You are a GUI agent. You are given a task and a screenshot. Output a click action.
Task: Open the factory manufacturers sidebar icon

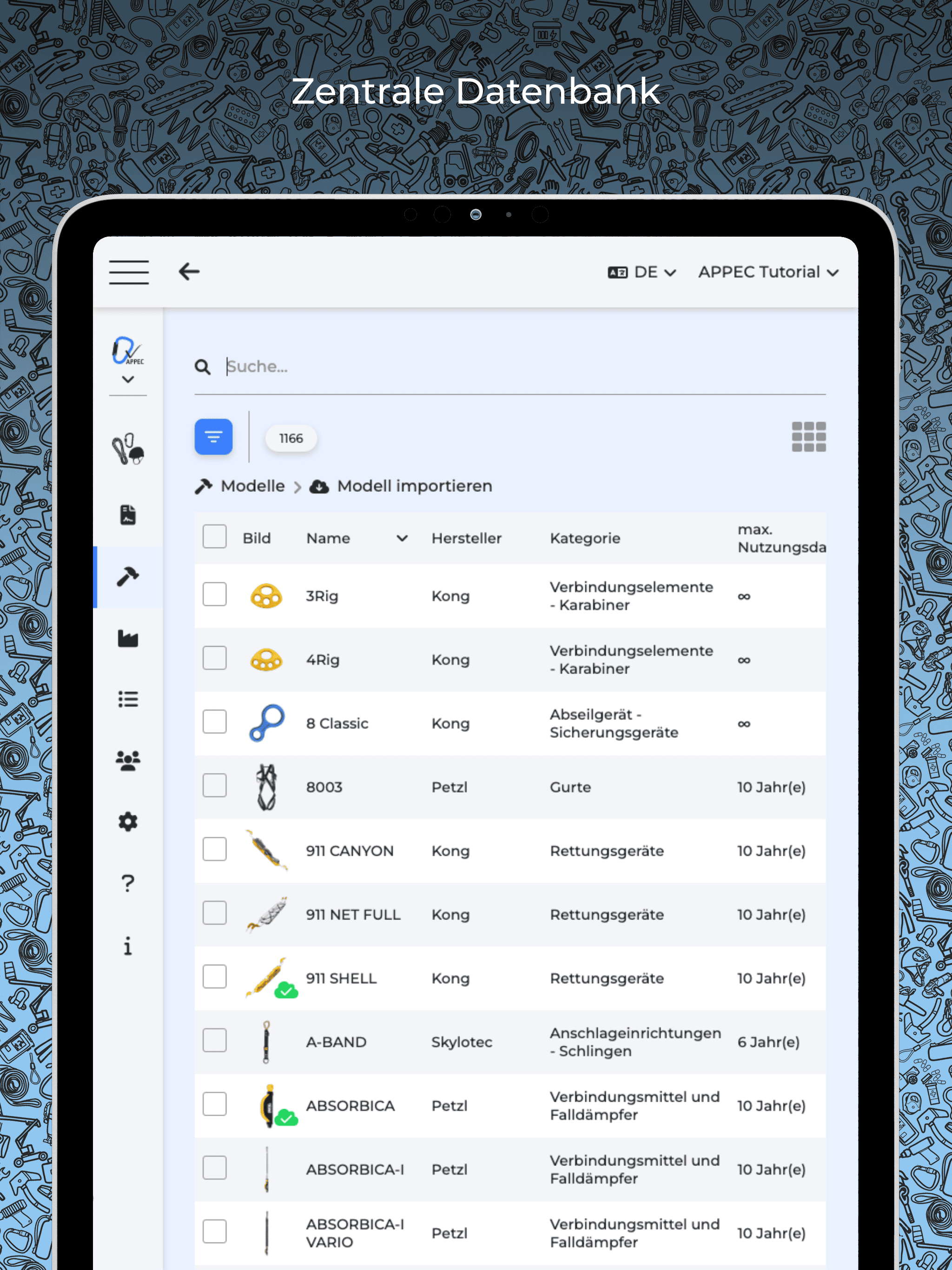[x=128, y=638]
